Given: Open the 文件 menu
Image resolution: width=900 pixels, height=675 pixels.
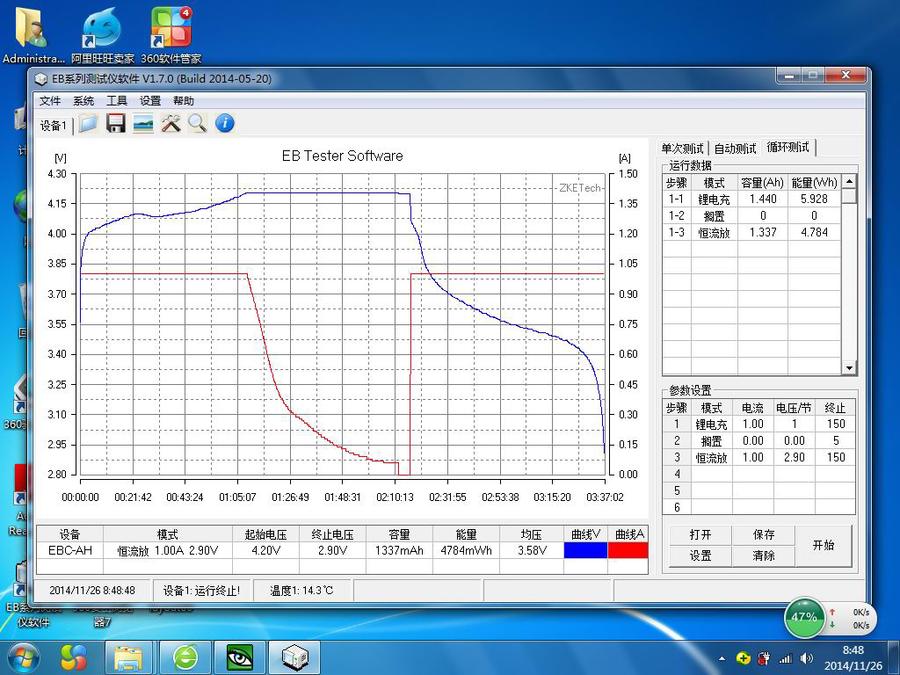Looking at the screenshot, I should tap(50, 101).
